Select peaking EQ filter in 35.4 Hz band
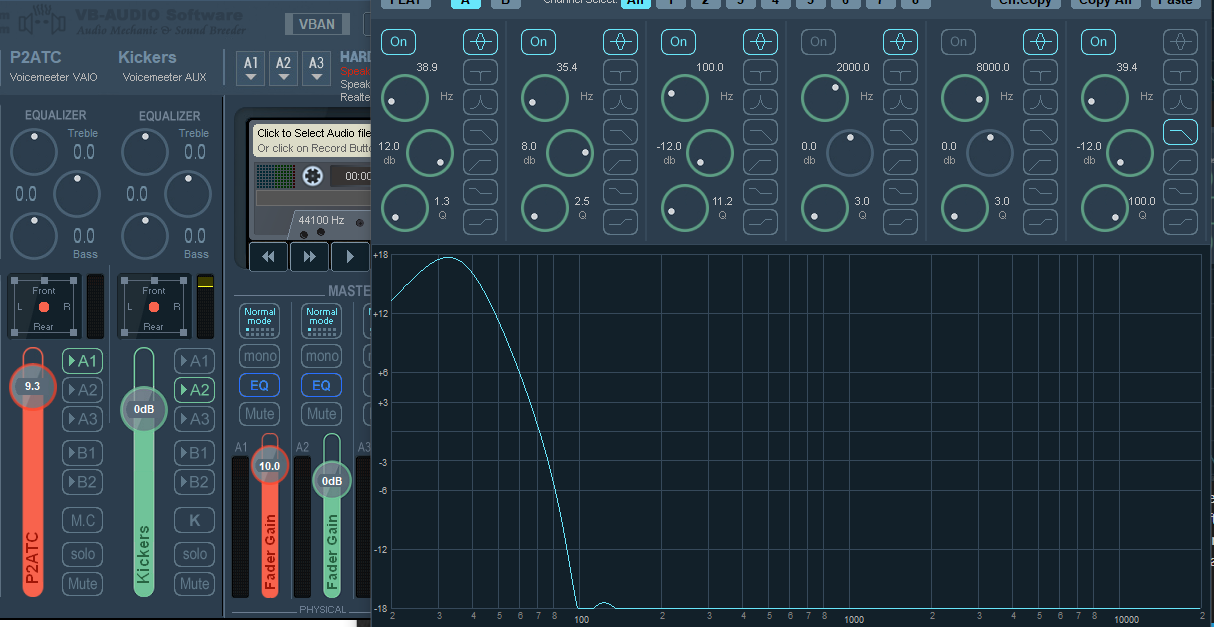Image resolution: width=1214 pixels, height=627 pixels. tap(620, 42)
